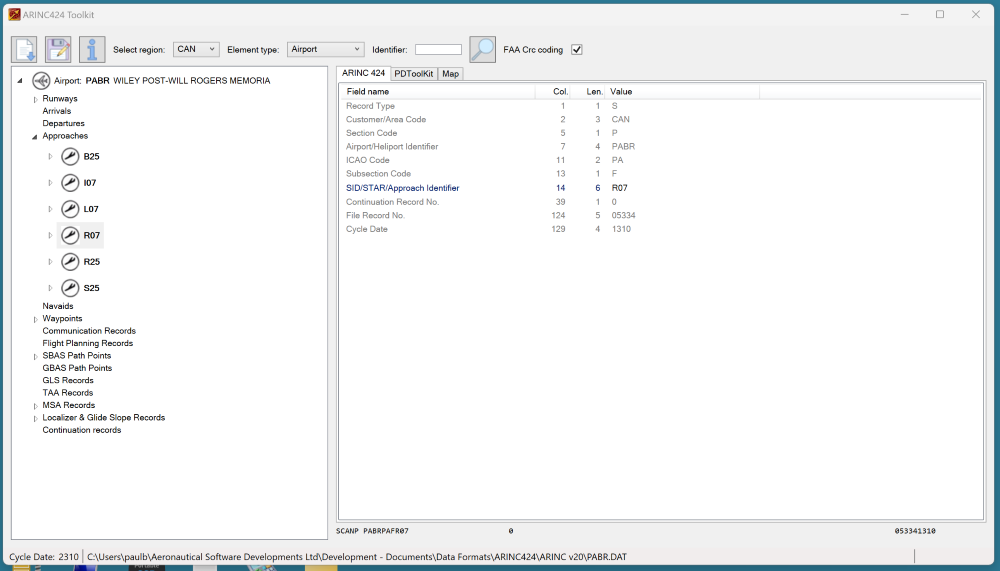
Task: Click the approach icon for R25
Action: tap(70, 262)
